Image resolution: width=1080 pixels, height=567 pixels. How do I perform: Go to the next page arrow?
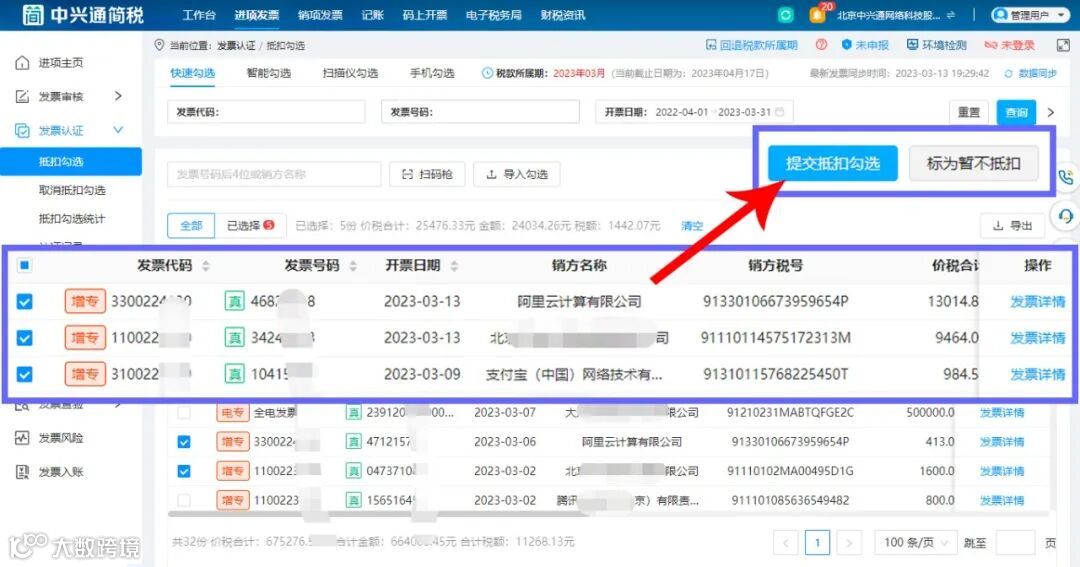[x=849, y=543]
